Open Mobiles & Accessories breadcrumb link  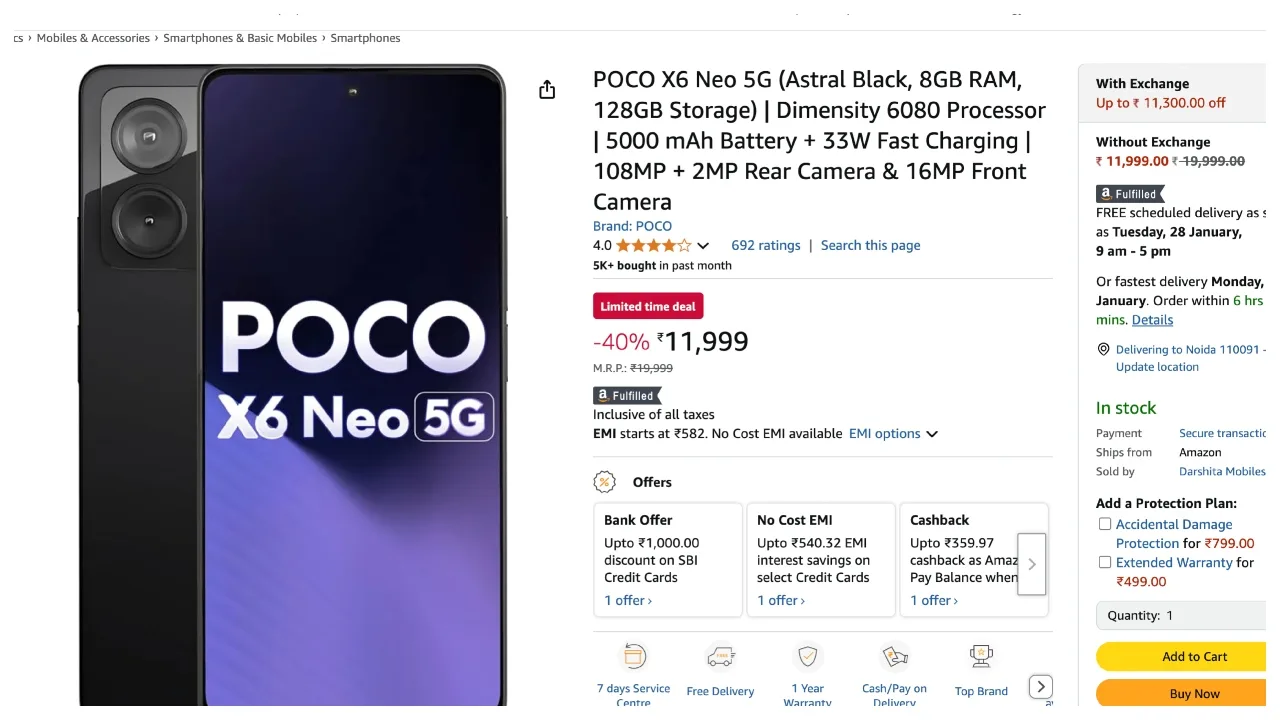(x=93, y=38)
